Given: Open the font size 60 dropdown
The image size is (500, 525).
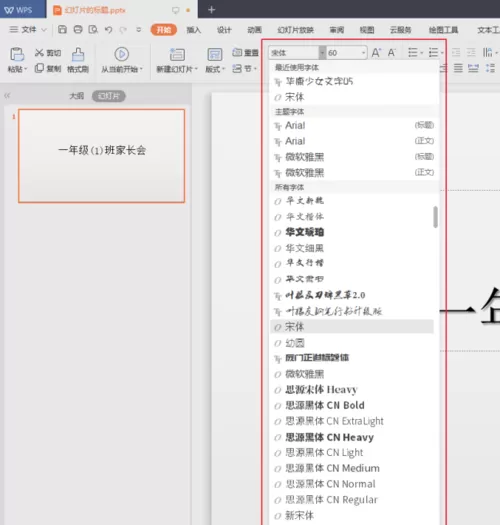Looking at the screenshot, I should tap(363, 53).
